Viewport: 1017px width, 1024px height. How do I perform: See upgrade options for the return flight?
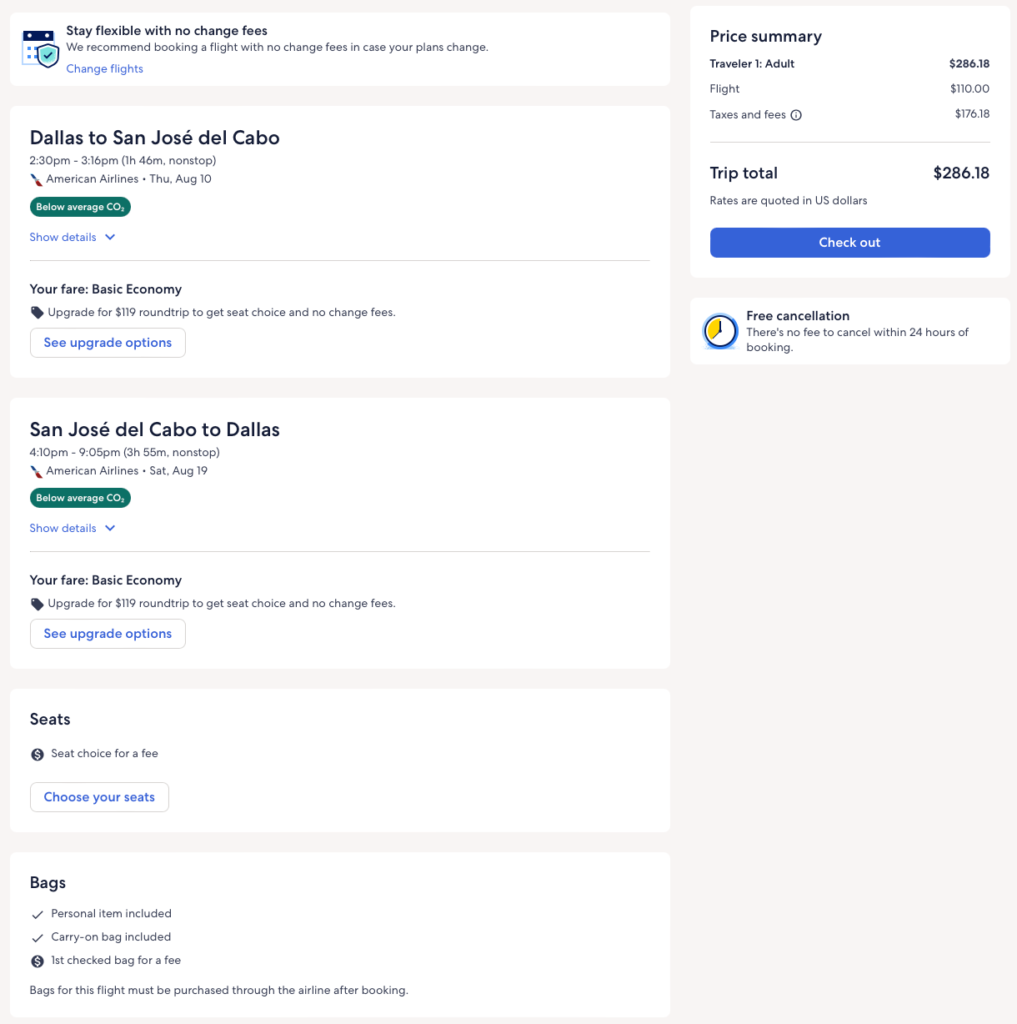(108, 634)
